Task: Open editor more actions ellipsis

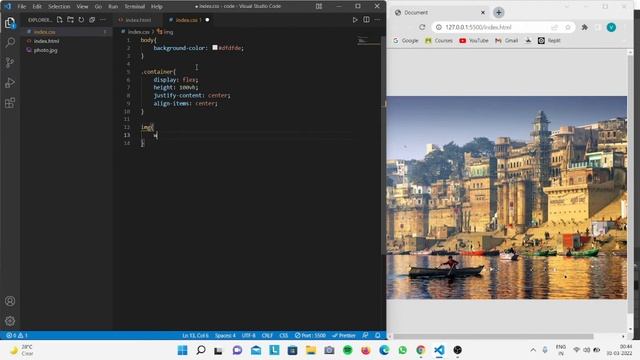Action: [377, 20]
